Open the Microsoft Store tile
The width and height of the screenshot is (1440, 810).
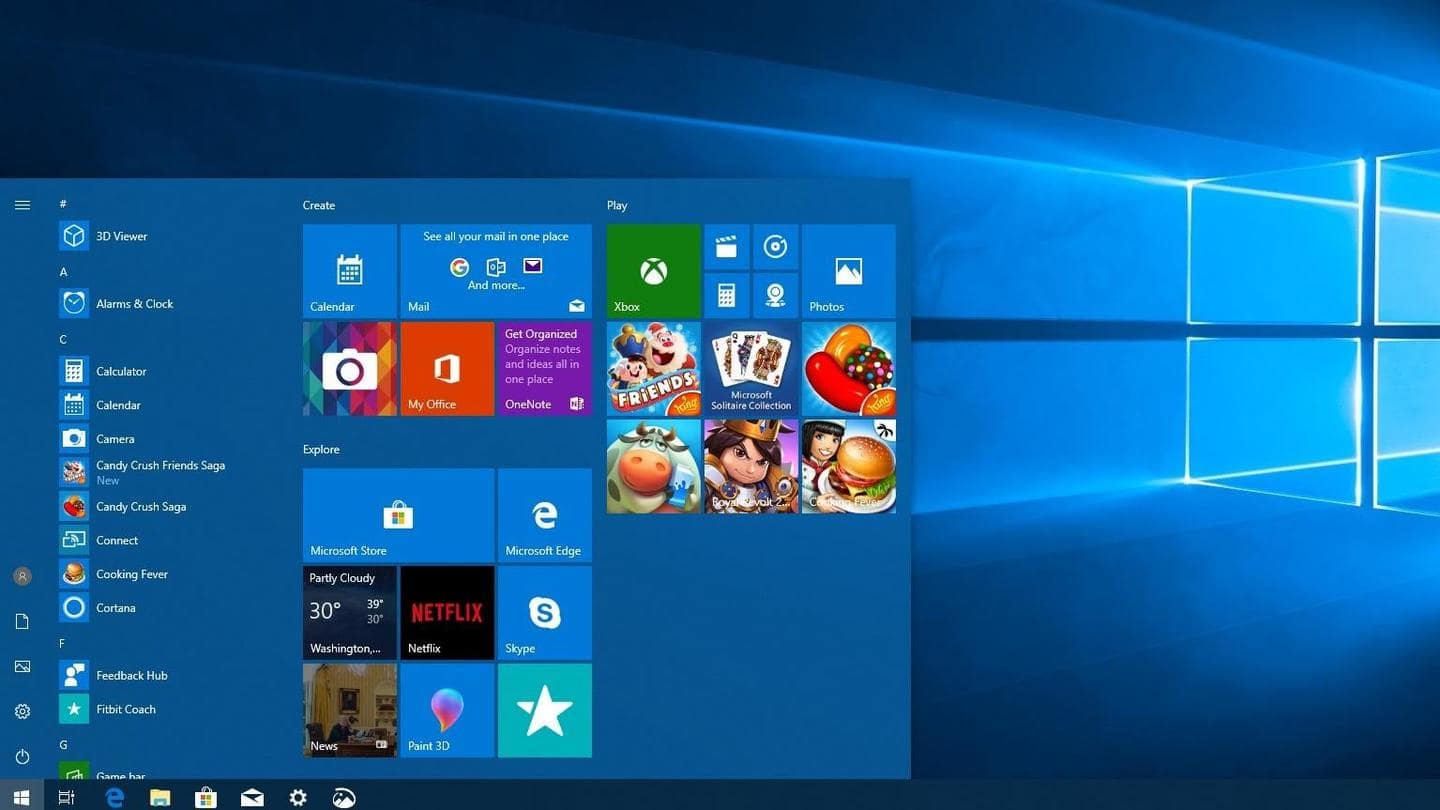(398, 515)
